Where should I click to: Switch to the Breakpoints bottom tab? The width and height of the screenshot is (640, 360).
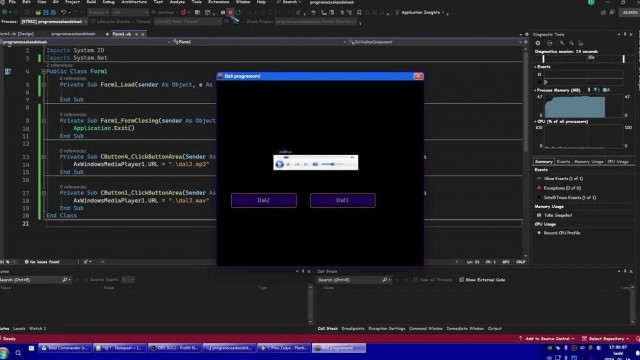tap(353, 329)
